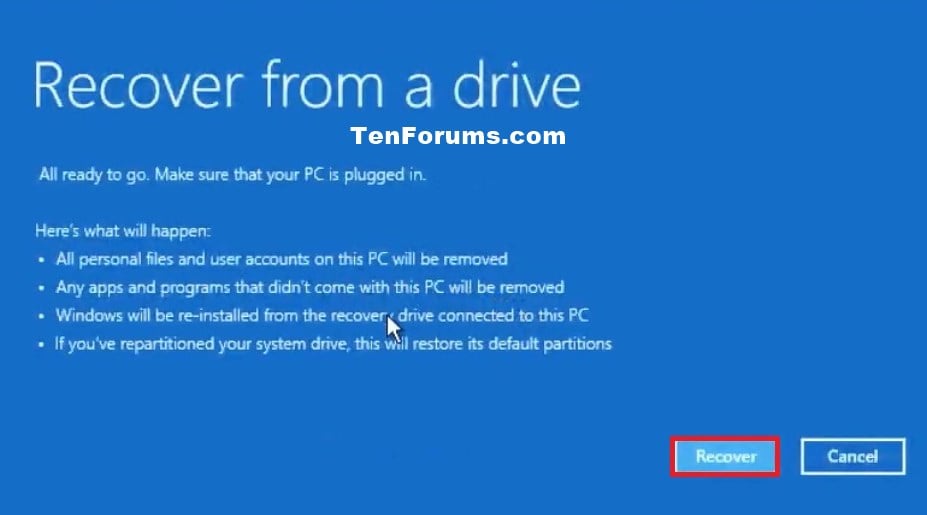Click the "Recover from a drive" heading
The image size is (927, 515).
click(307, 85)
